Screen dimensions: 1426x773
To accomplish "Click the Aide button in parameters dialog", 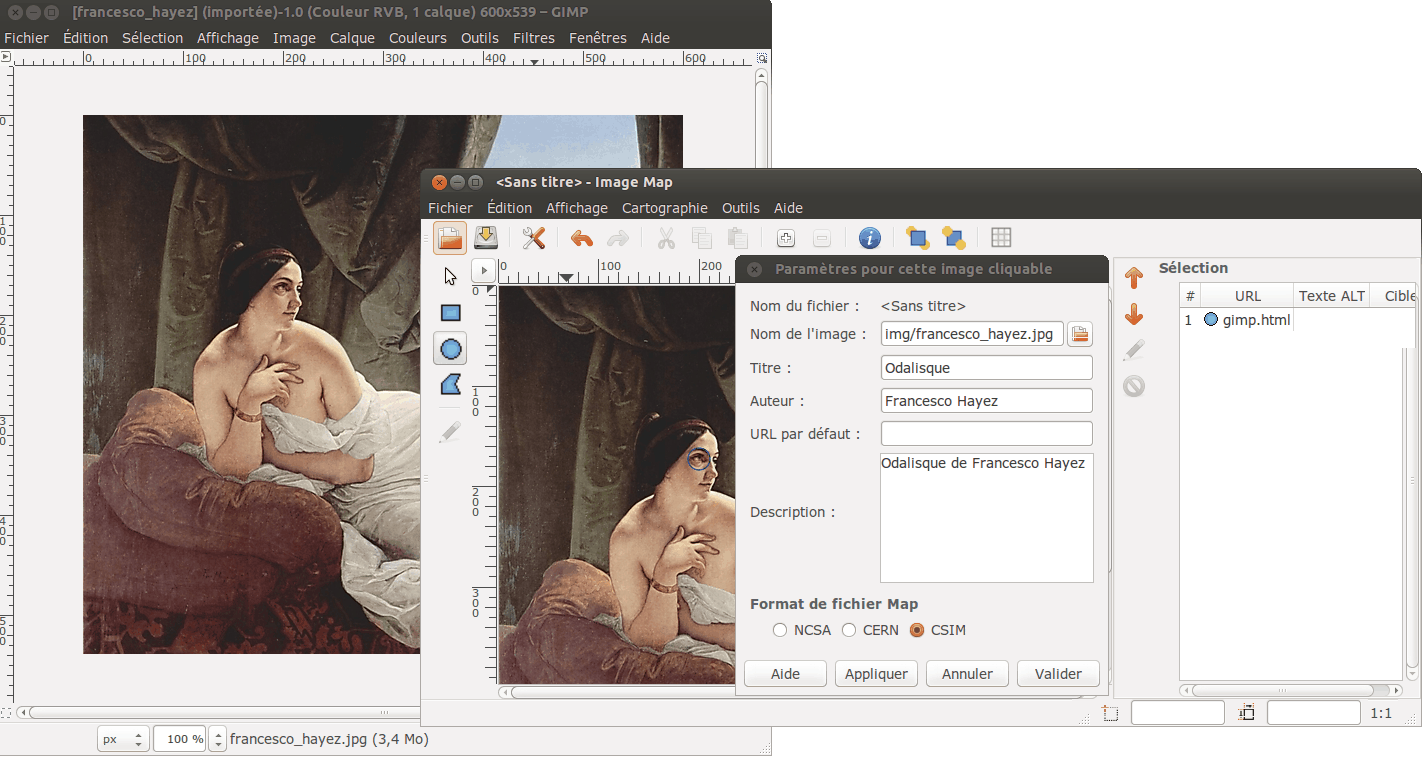I will [x=785, y=674].
